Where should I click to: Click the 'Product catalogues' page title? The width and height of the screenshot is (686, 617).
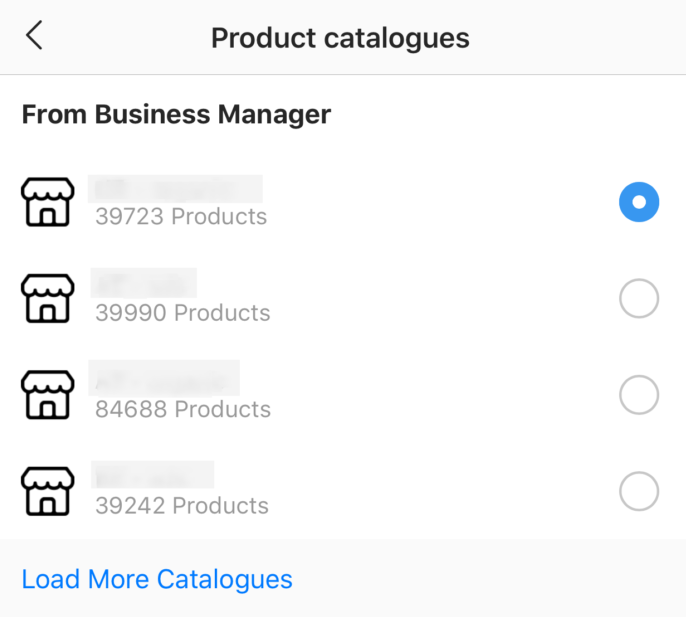340,39
